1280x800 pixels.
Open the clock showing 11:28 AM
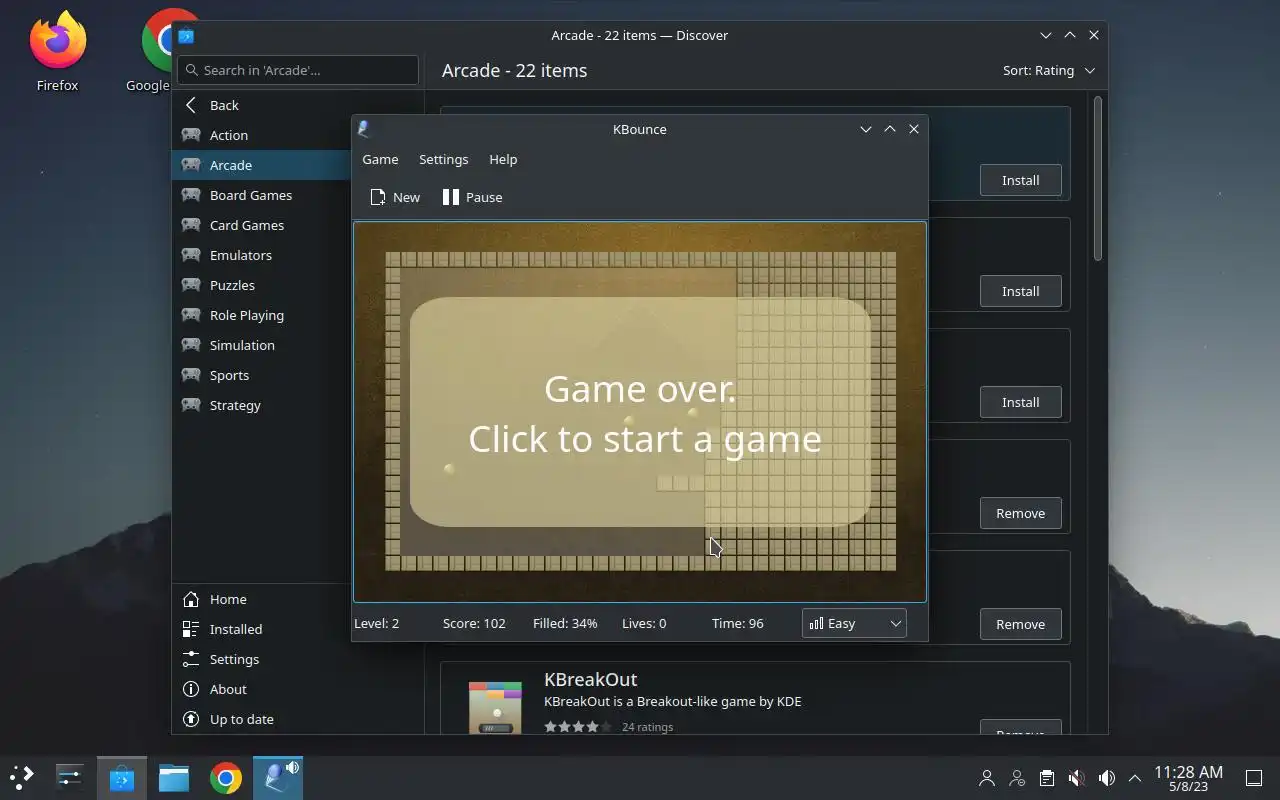1188,778
